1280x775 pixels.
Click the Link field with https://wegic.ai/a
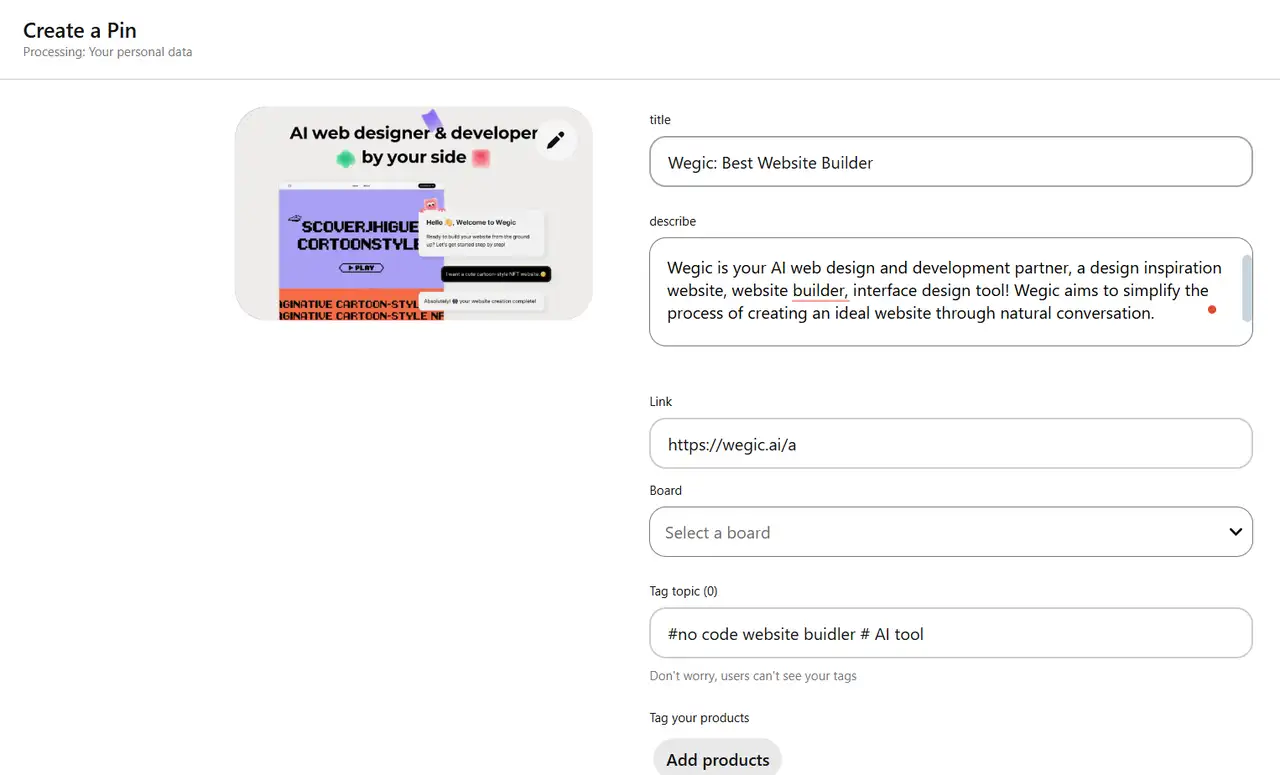[951, 444]
